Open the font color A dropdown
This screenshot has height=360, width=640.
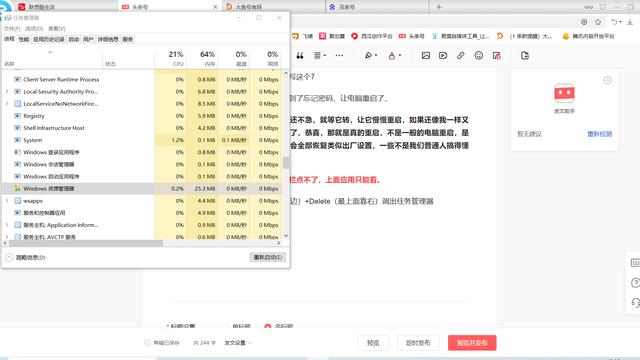tap(394, 56)
